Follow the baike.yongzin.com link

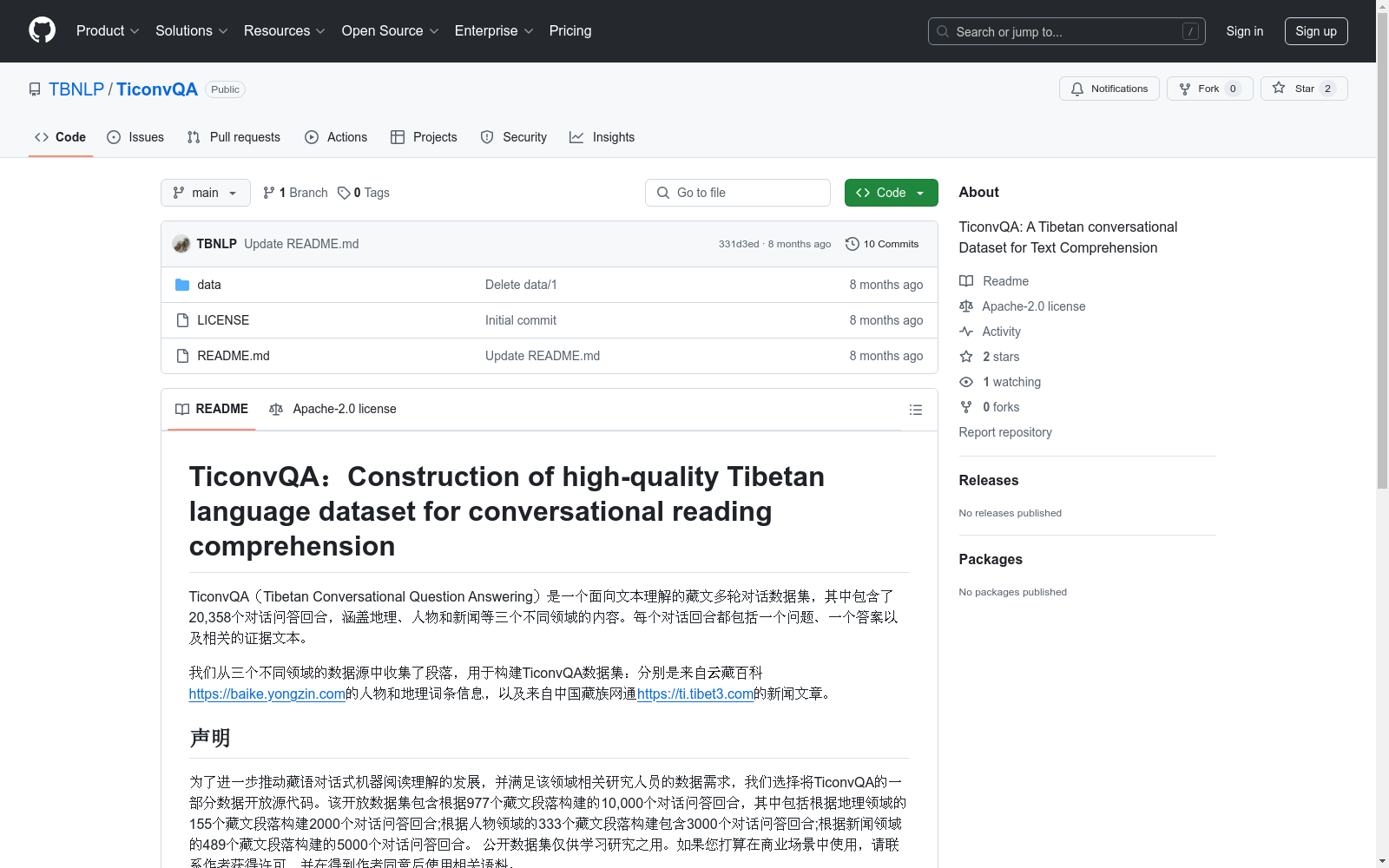click(267, 694)
